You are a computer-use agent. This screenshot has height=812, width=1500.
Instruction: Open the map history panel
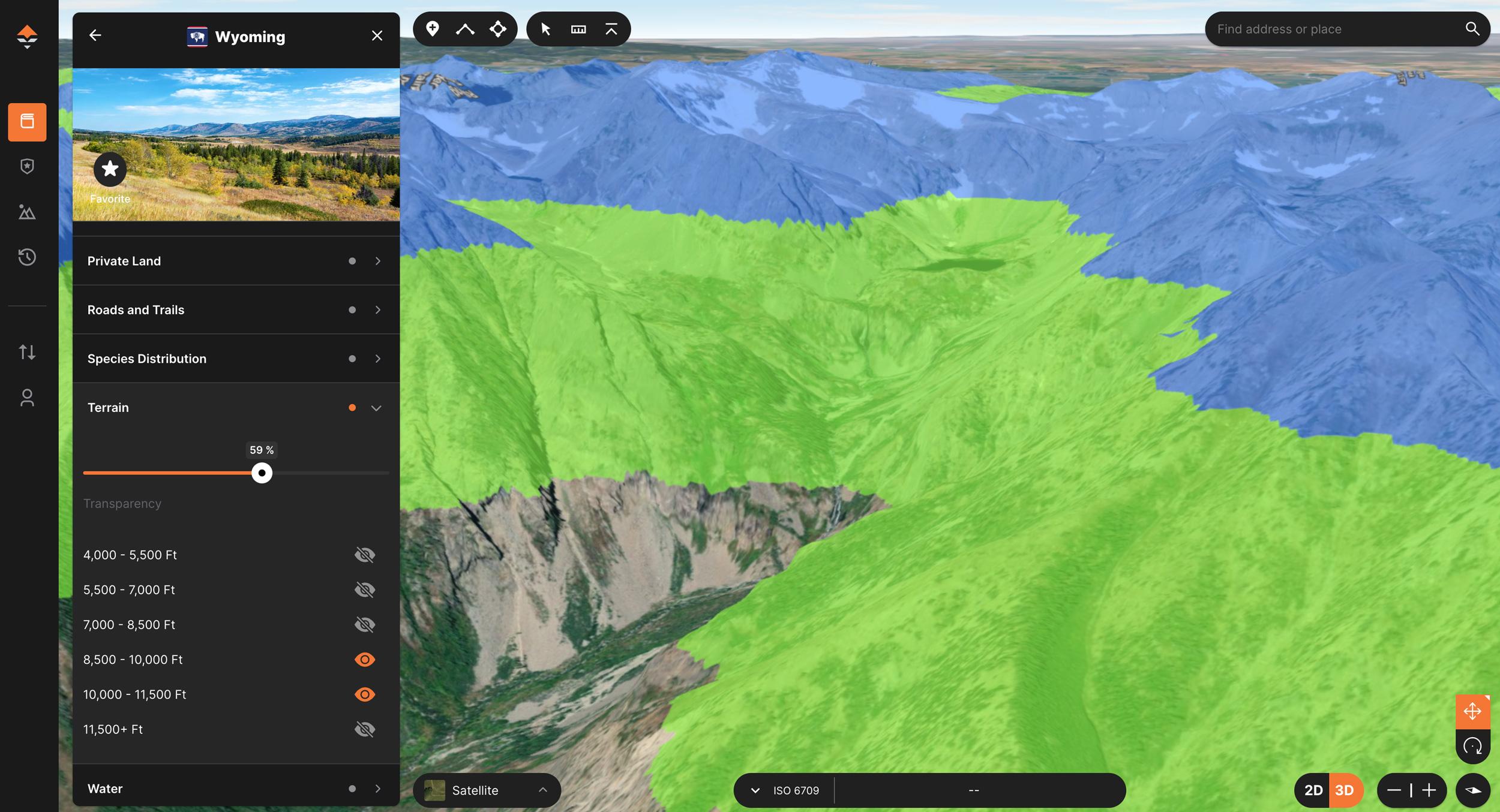pyautogui.click(x=28, y=257)
